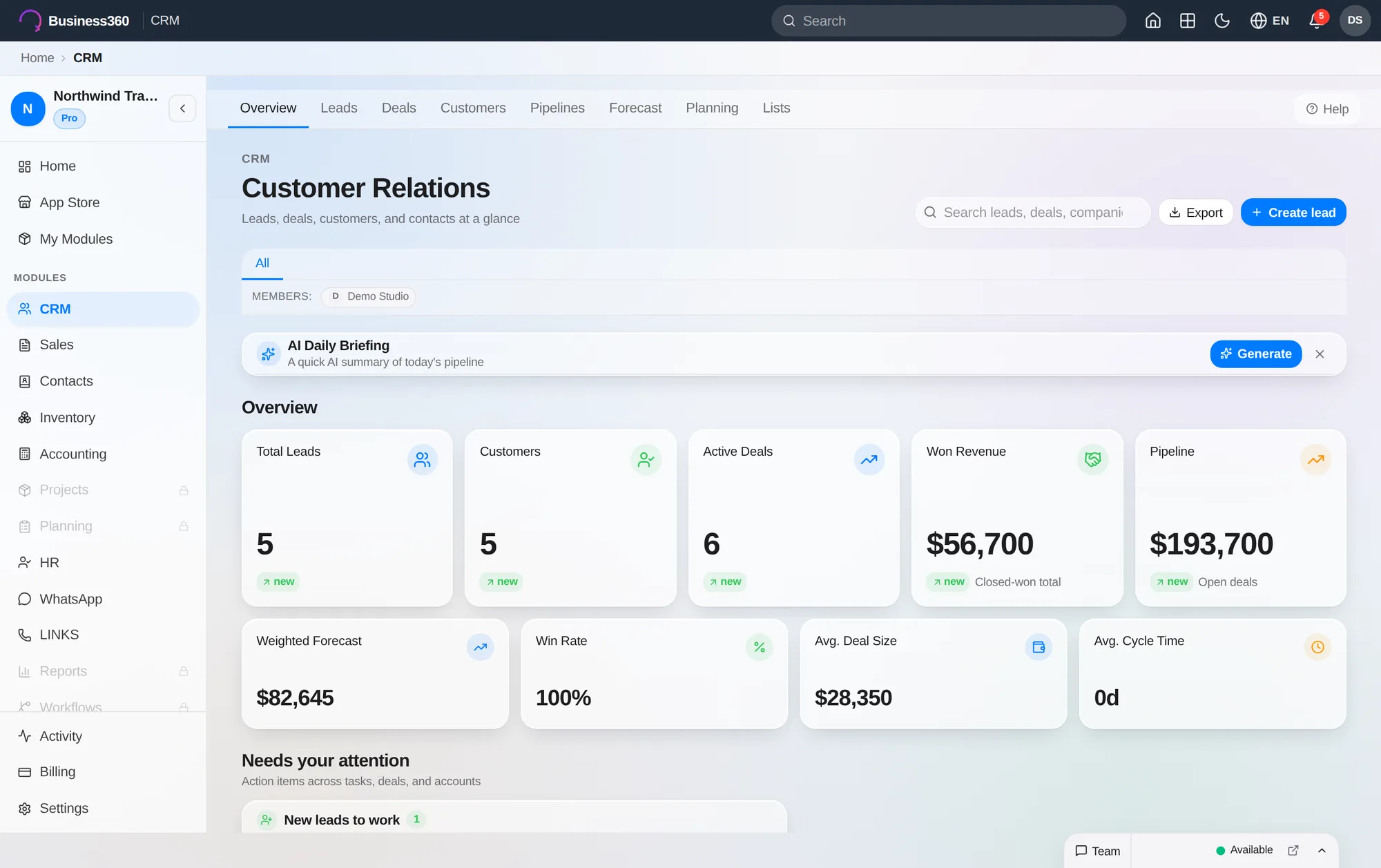Switch to the Deals tab
Screen dimensions: 1381x868
point(398,108)
